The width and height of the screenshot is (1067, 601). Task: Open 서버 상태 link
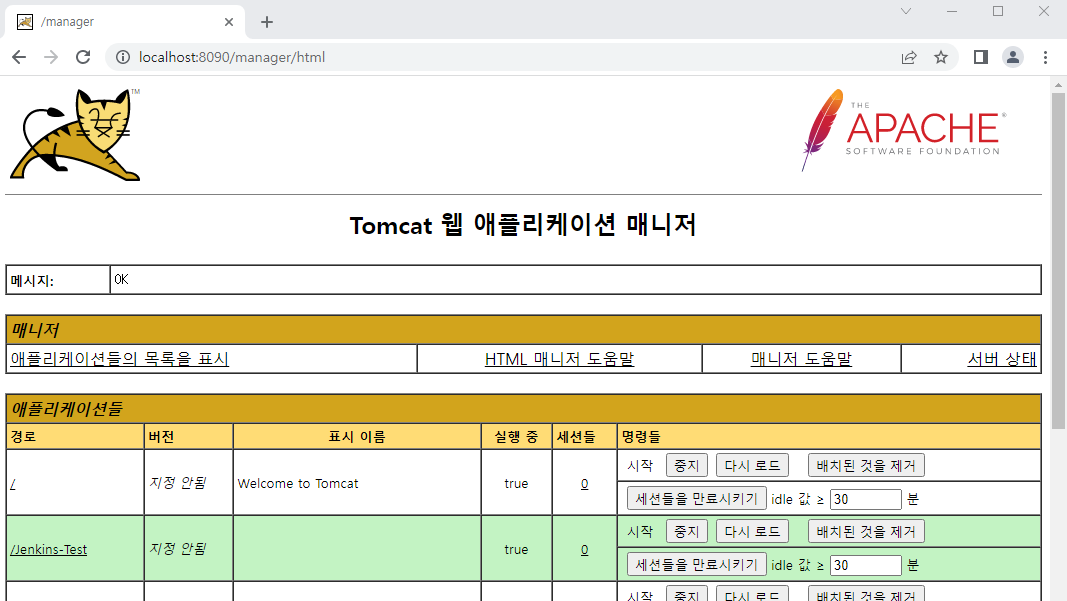tap(1002, 359)
